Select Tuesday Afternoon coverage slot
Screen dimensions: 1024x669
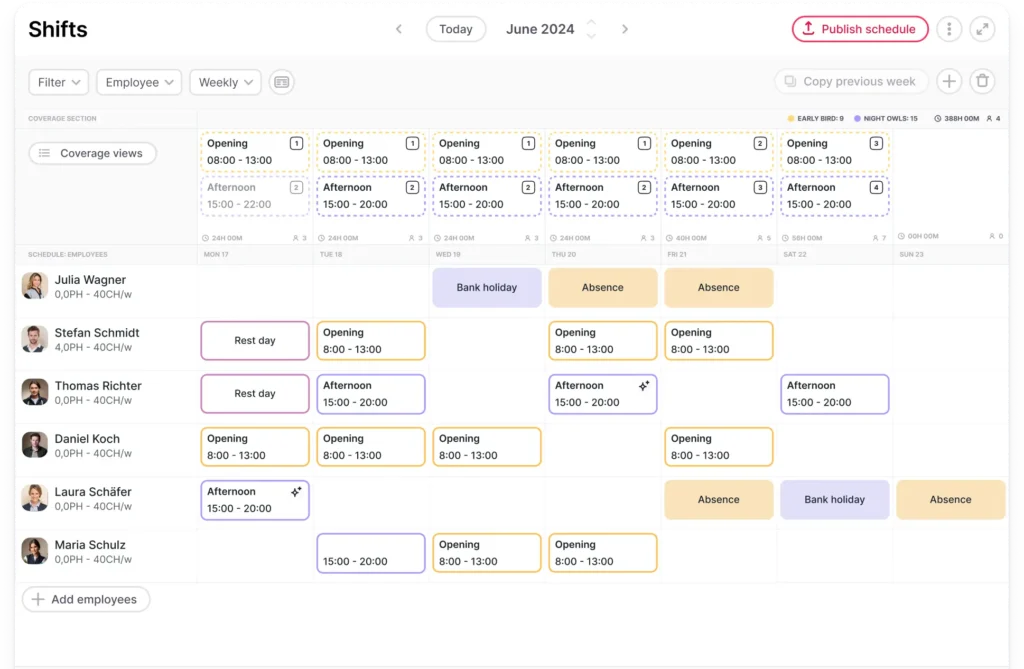(x=371, y=195)
